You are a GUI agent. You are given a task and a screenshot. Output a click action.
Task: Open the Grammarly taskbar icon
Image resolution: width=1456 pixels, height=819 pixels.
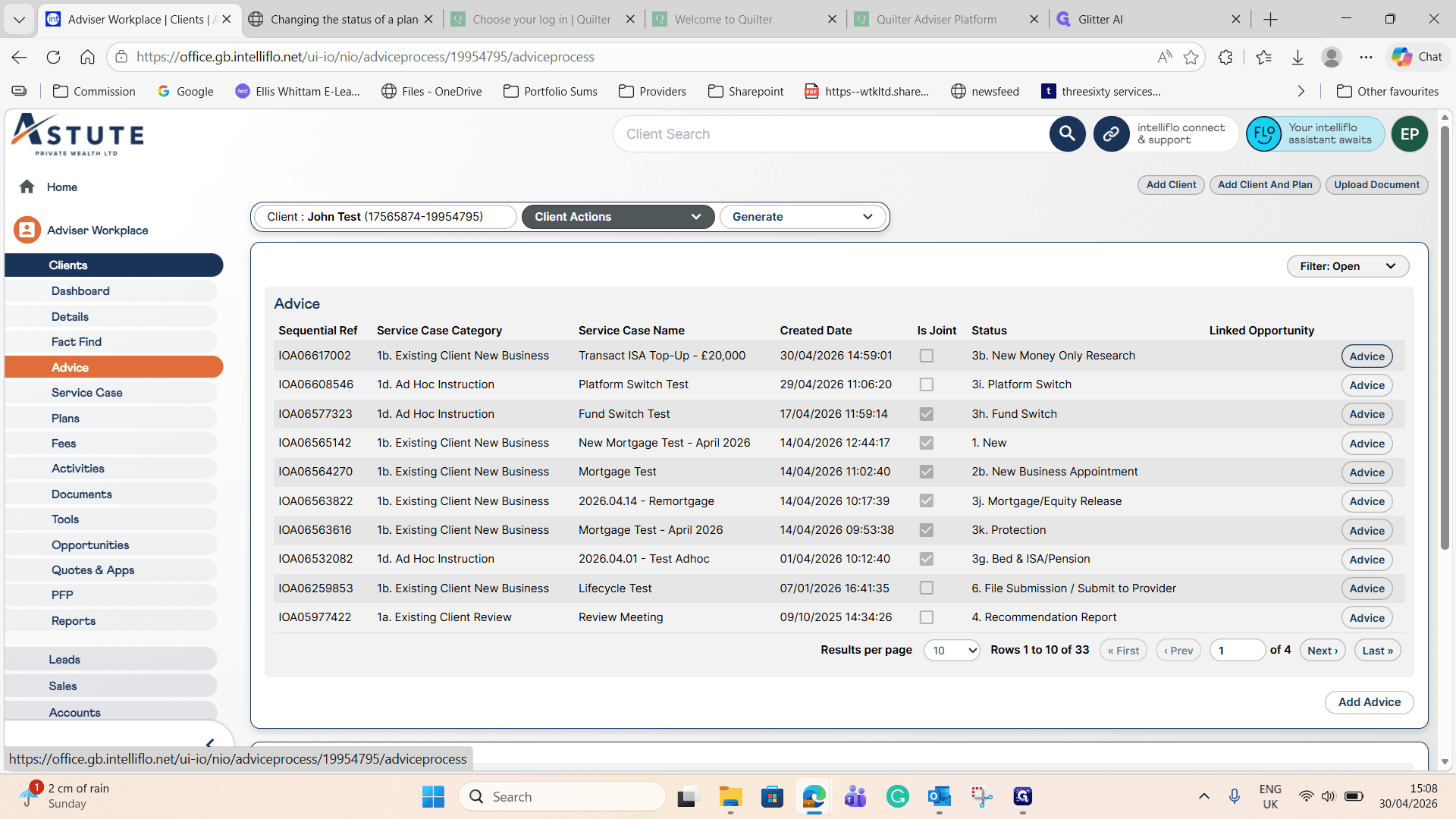(897, 796)
